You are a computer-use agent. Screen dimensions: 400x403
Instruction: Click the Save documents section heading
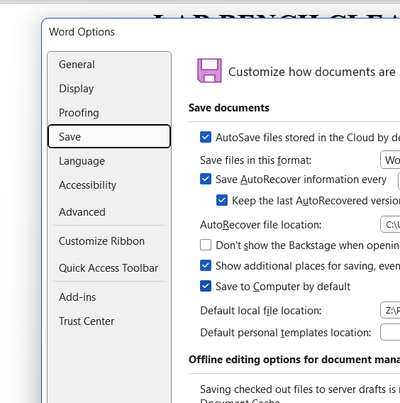pyautogui.click(x=229, y=108)
